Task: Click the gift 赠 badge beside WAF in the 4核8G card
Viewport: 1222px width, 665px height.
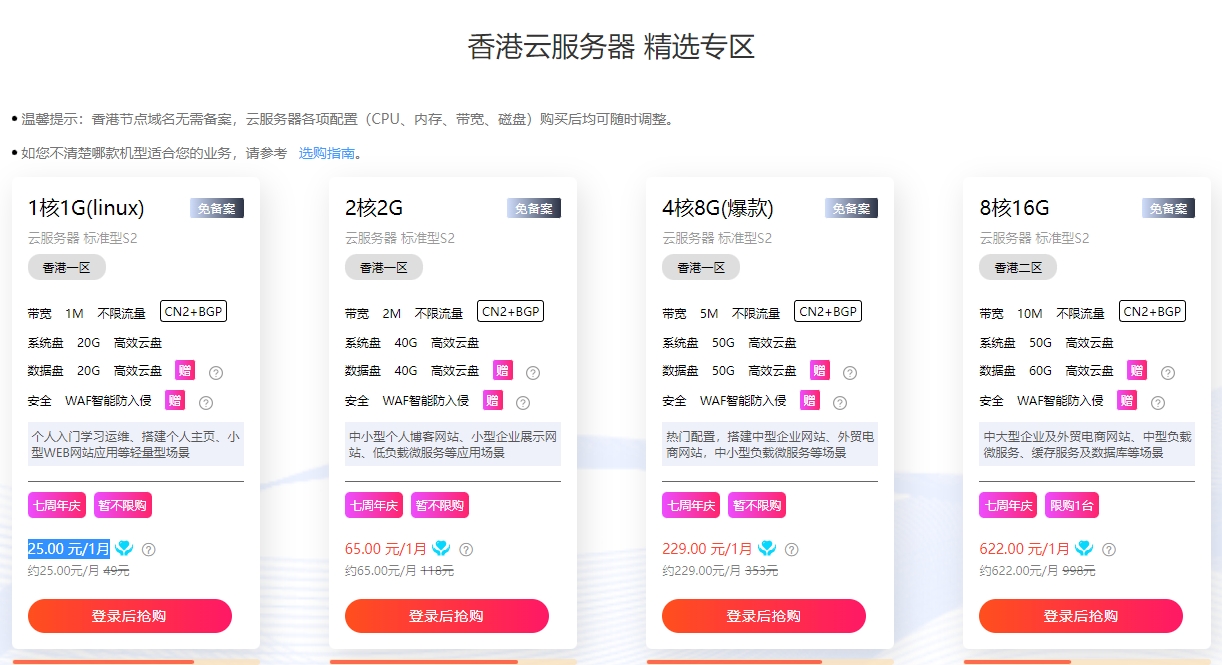Action: (x=810, y=400)
